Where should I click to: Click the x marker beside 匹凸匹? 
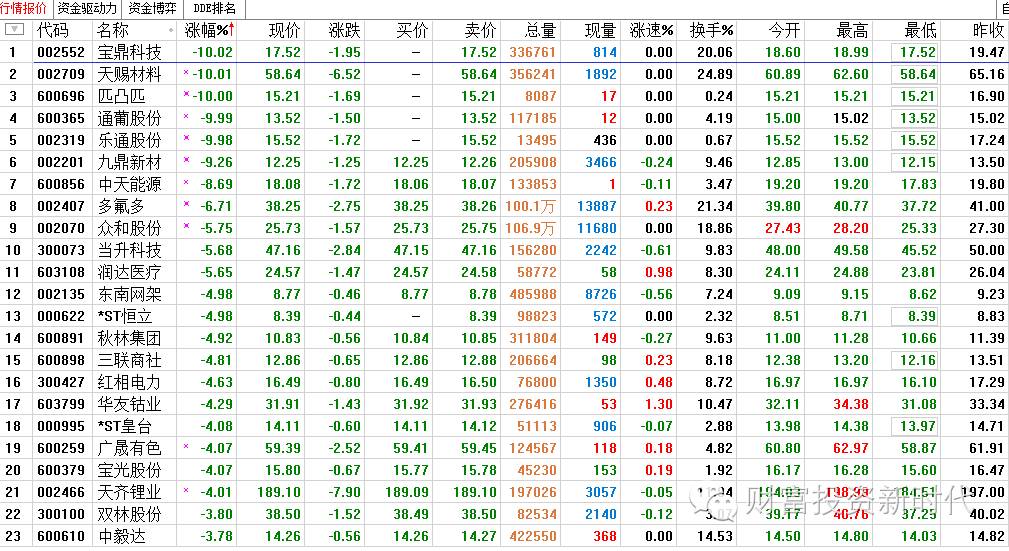(x=186, y=94)
